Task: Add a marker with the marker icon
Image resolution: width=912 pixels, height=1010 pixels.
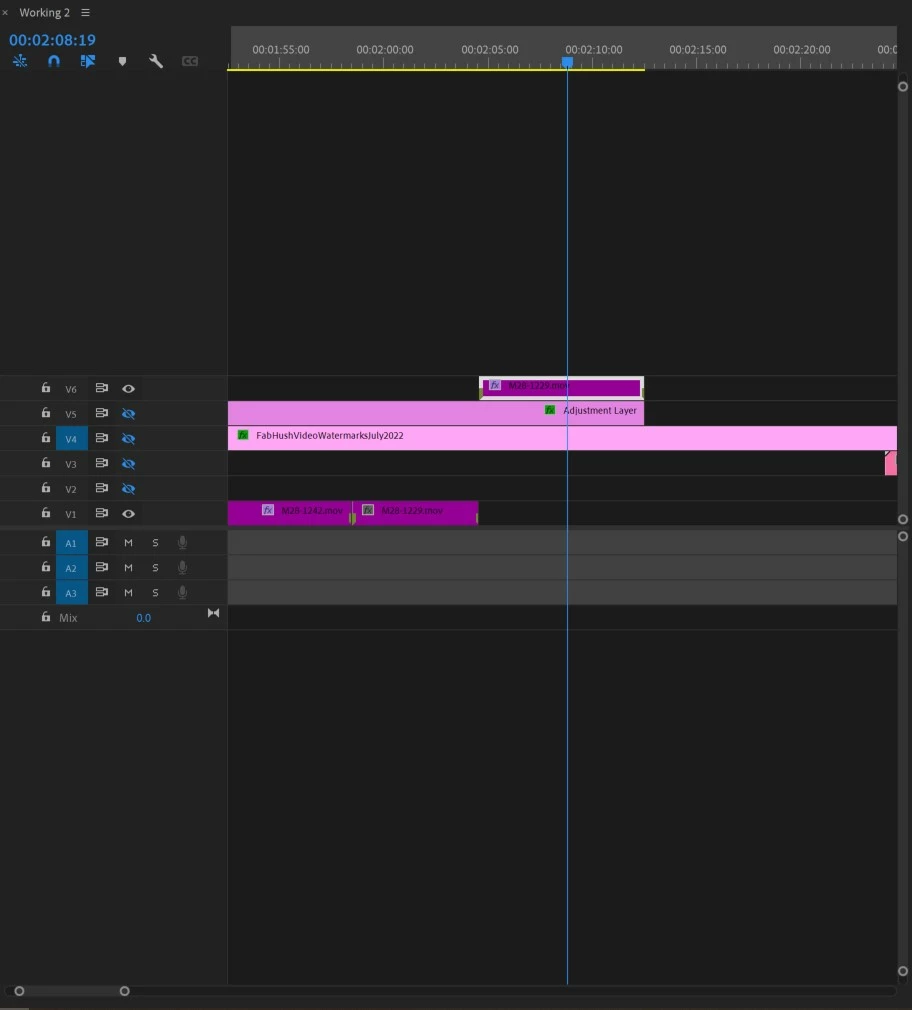Action: [122, 61]
